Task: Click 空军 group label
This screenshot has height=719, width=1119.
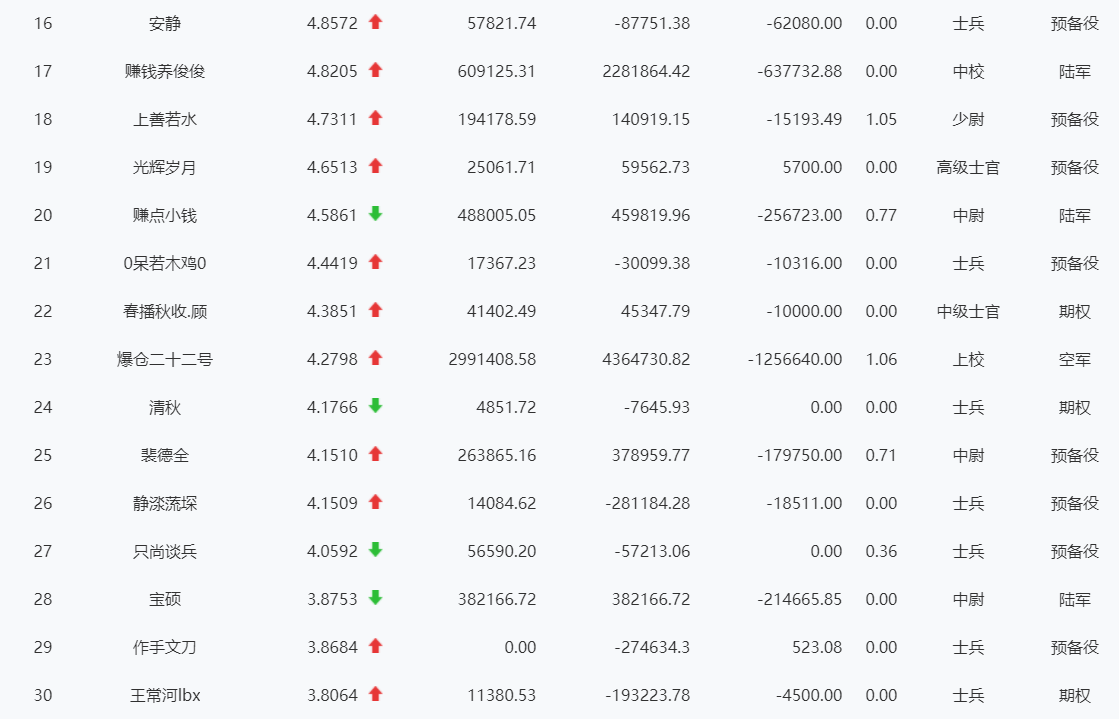Action: tap(1075, 359)
